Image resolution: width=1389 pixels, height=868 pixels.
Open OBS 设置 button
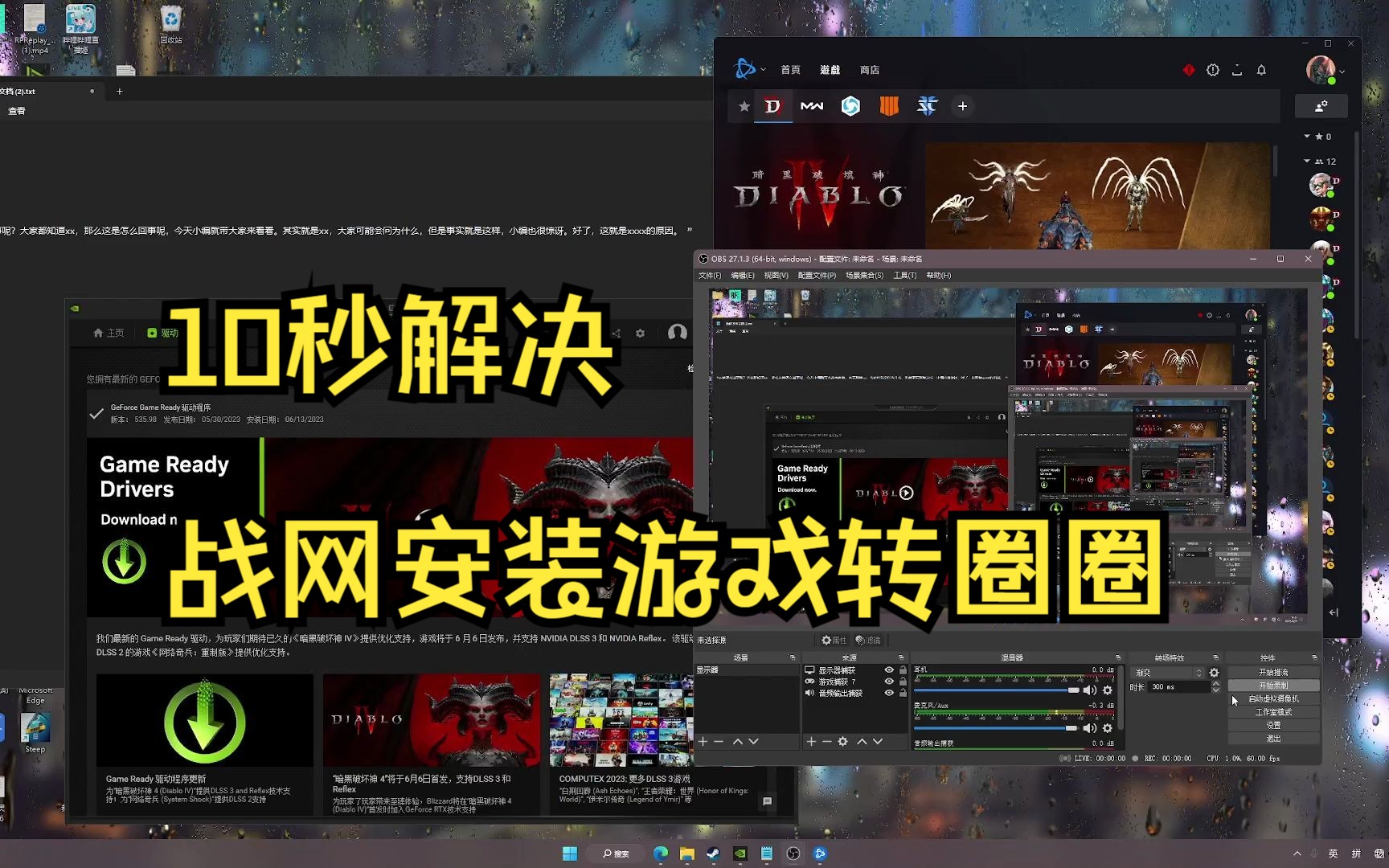pos(1273,725)
